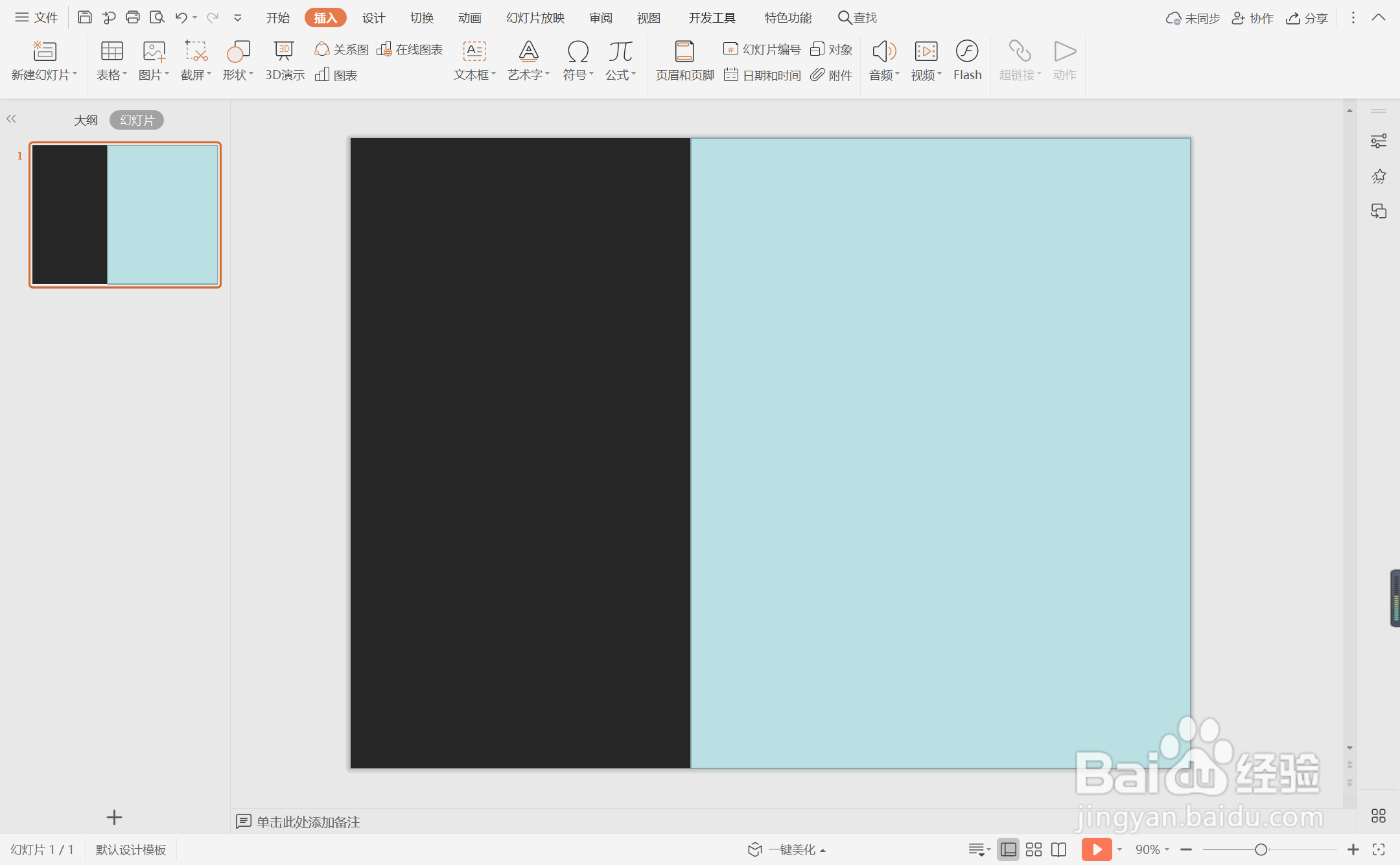Click the 3D演示 presentation icon
The image size is (1400, 865).
[x=284, y=53]
